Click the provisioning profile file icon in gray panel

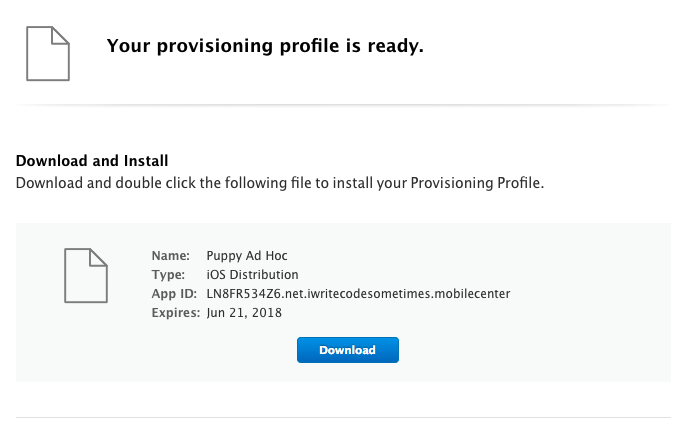86,274
